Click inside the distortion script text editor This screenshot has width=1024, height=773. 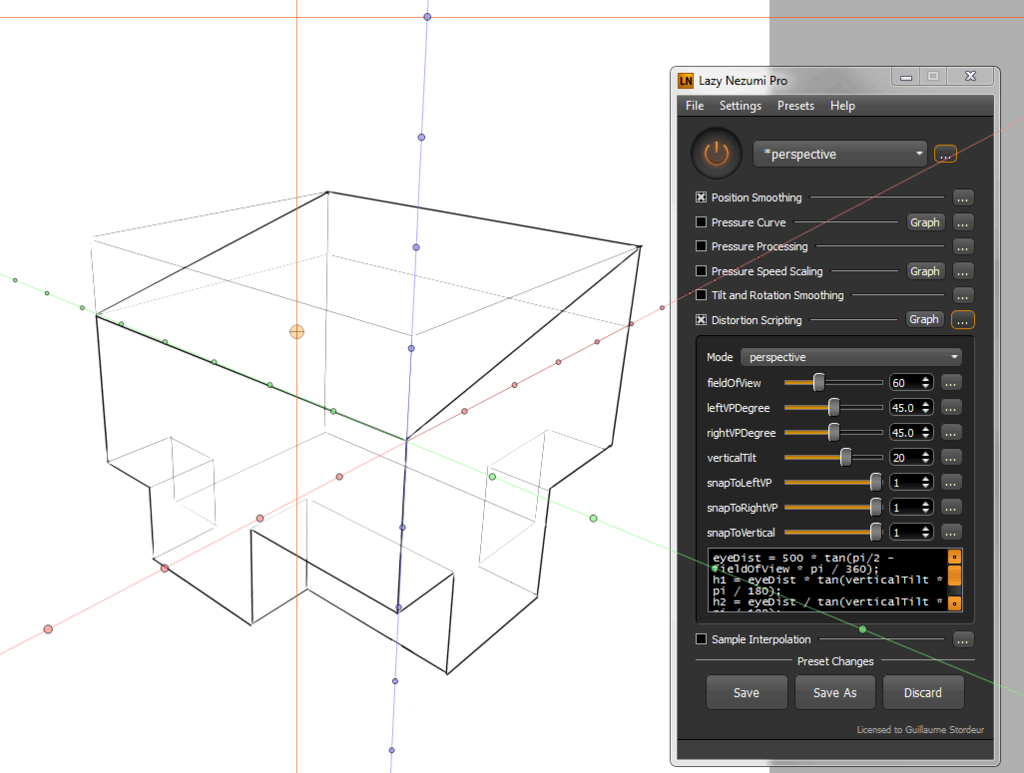point(827,580)
